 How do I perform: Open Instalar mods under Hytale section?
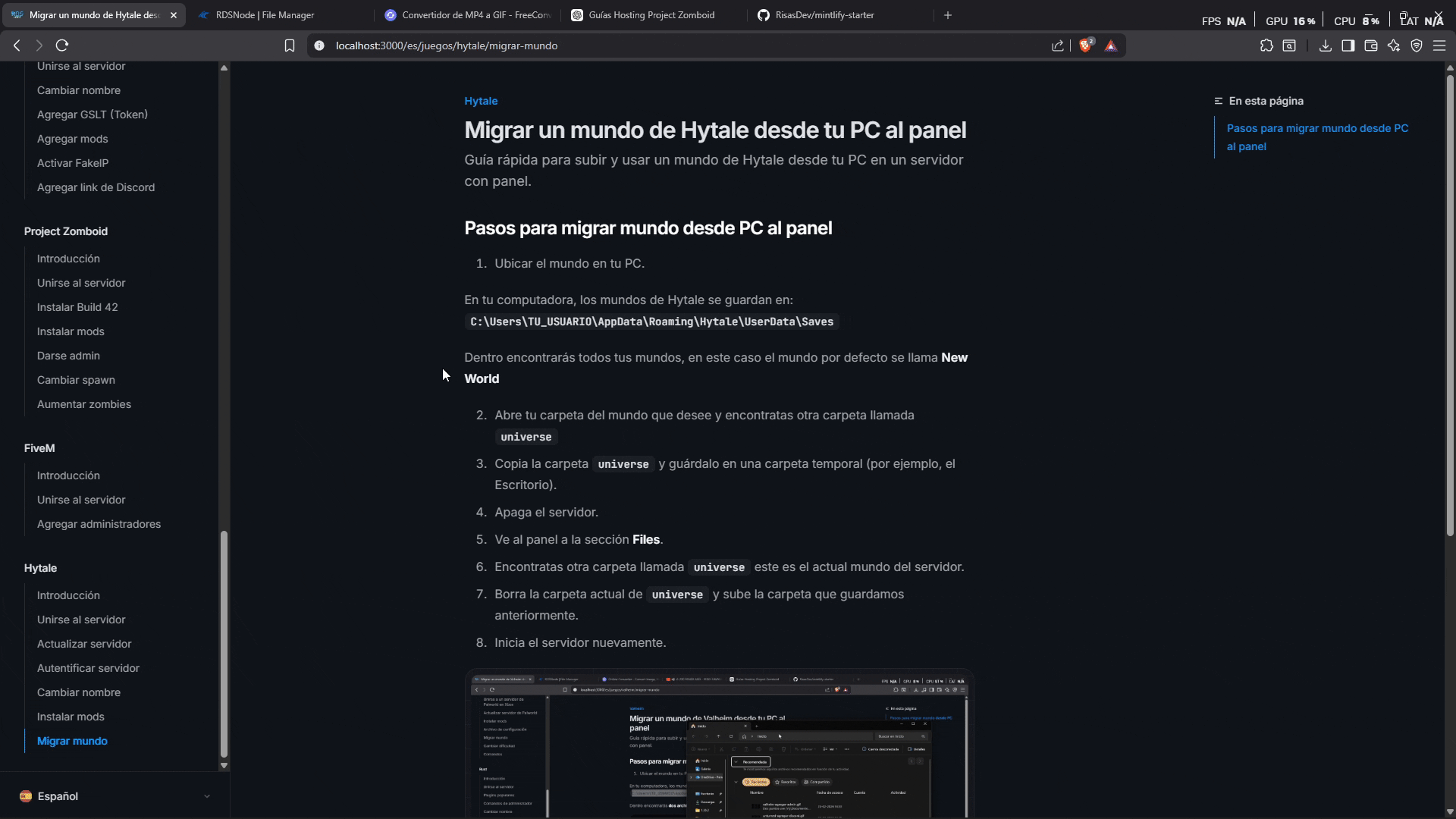coord(71,717)
